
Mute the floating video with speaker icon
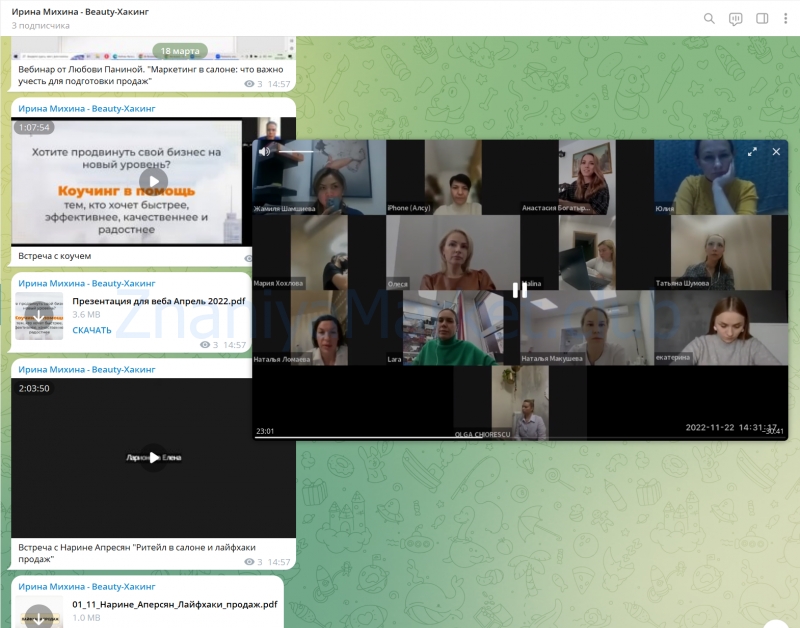pyautogui.click(x=265, y=152)
